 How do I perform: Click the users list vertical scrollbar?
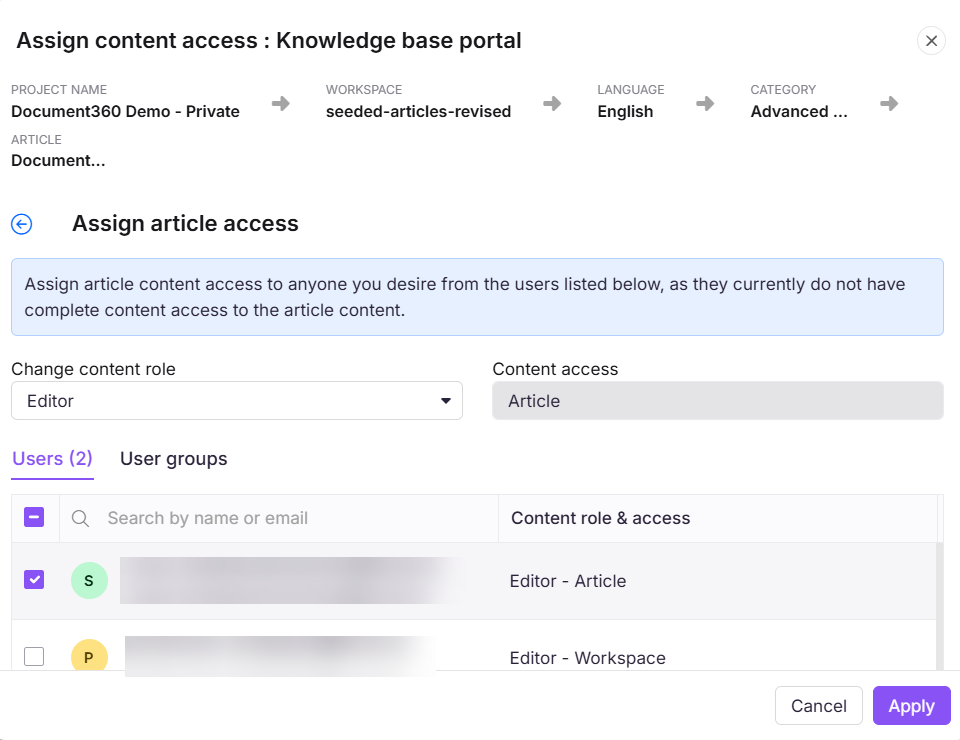tap(940, 606)
